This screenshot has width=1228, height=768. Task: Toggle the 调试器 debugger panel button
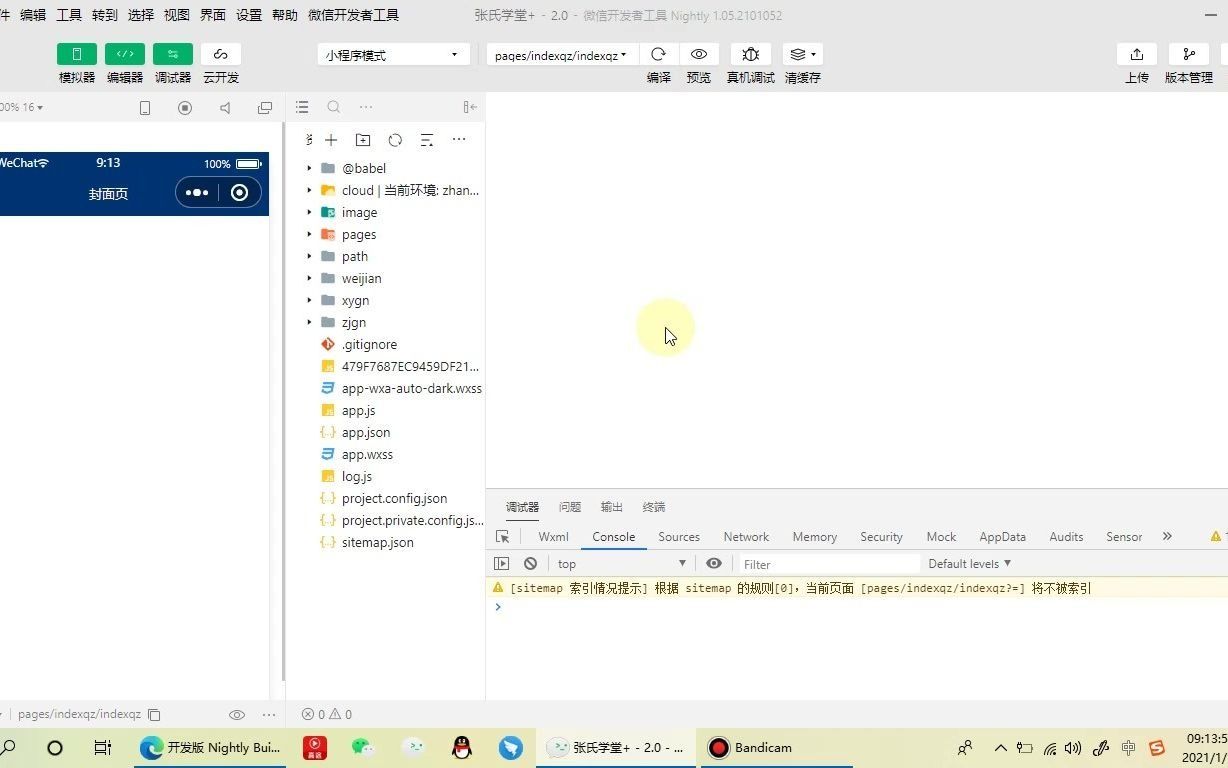coord(173,54)
